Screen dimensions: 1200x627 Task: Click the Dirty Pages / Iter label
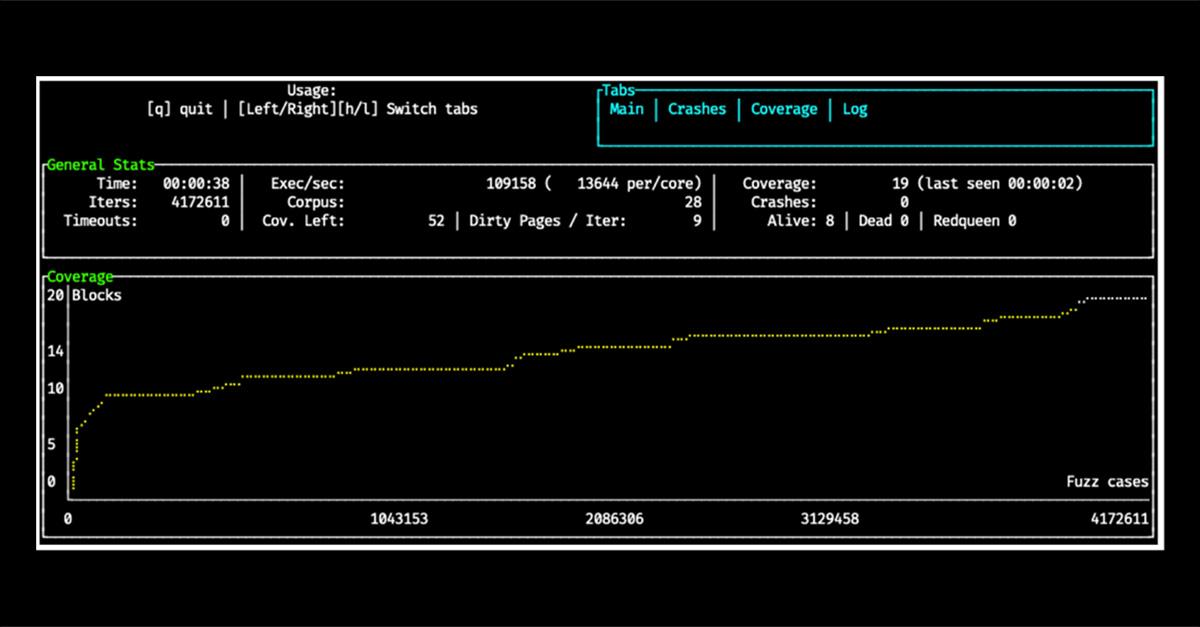coord(547,221)
